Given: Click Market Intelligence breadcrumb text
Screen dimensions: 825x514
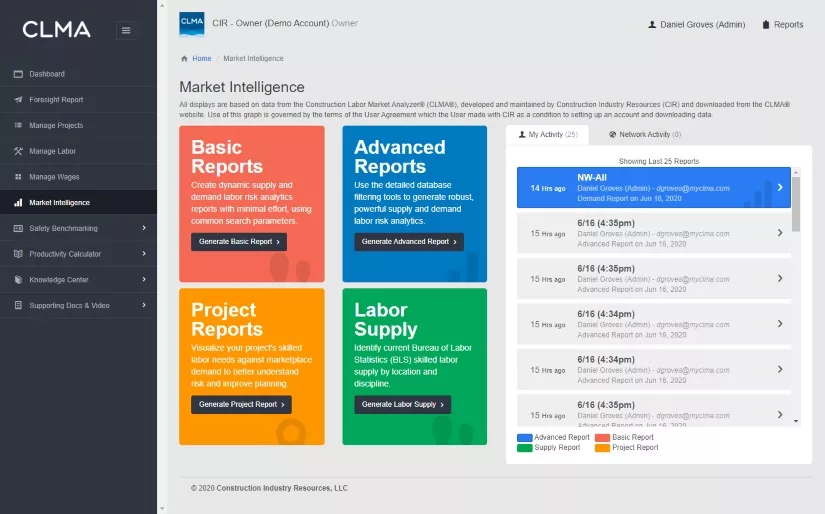Looking at the screenshot, I should coord(253,58).
